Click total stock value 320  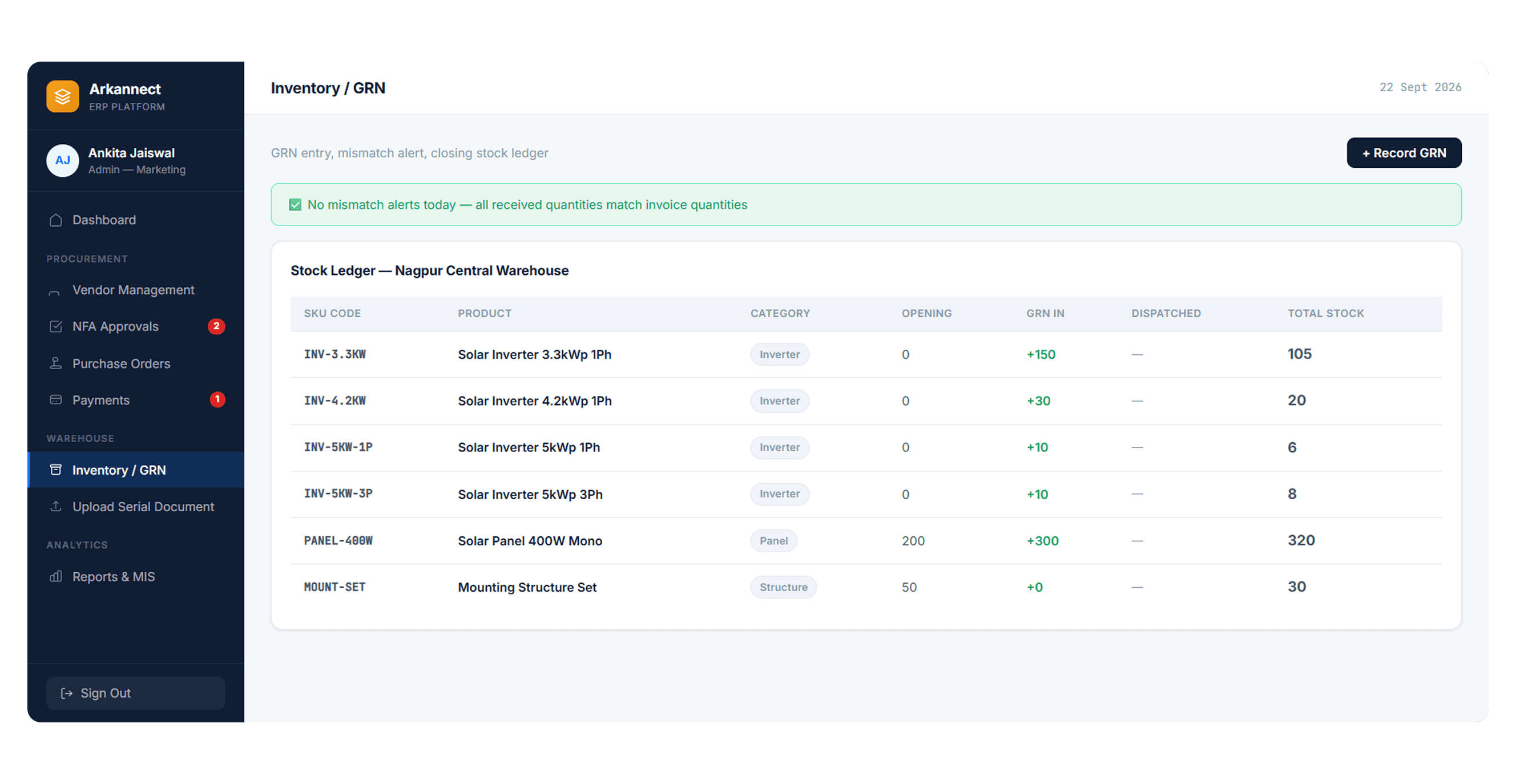click(x=1301, y=540)
